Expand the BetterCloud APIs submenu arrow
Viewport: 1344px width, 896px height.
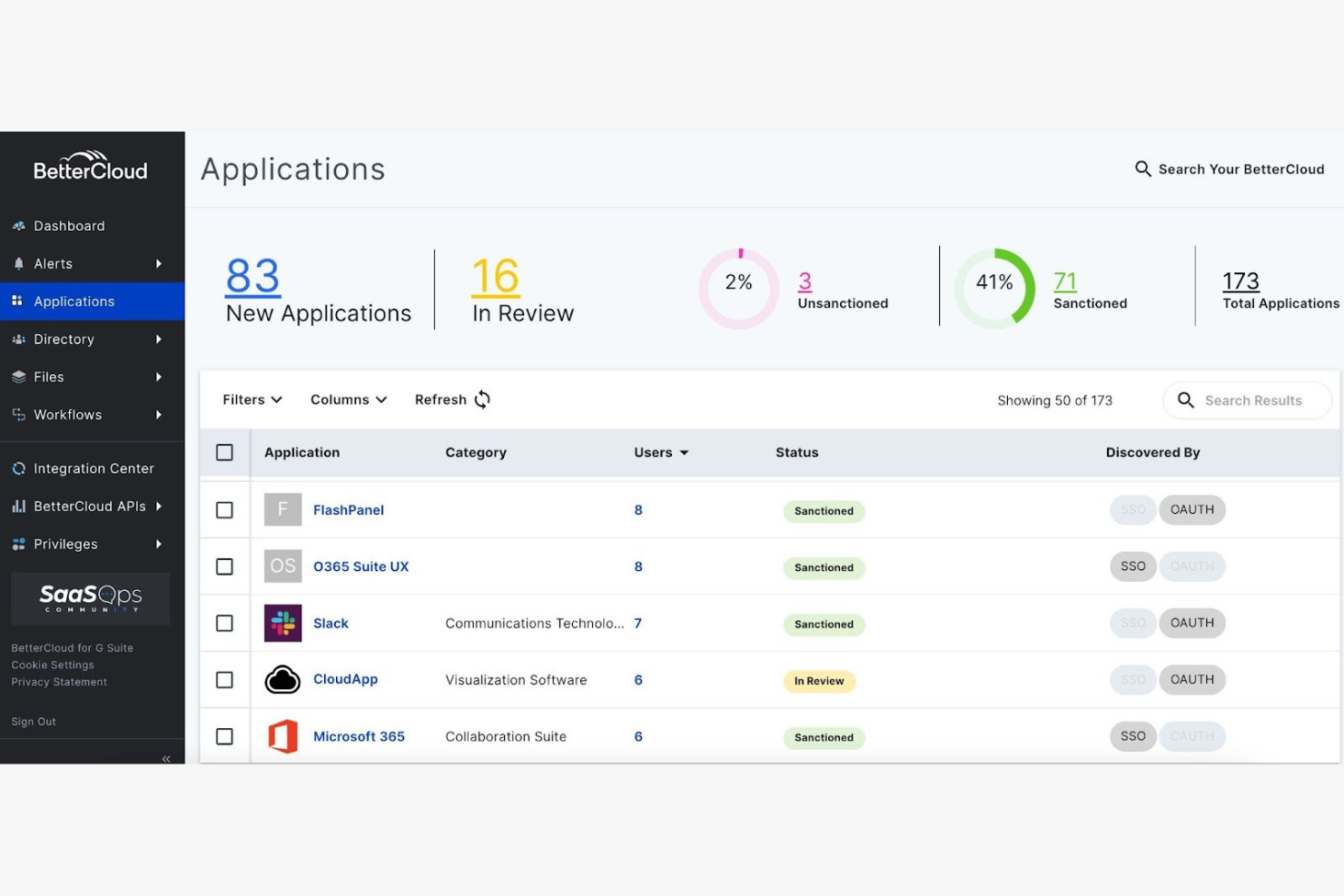pos(159,506)
